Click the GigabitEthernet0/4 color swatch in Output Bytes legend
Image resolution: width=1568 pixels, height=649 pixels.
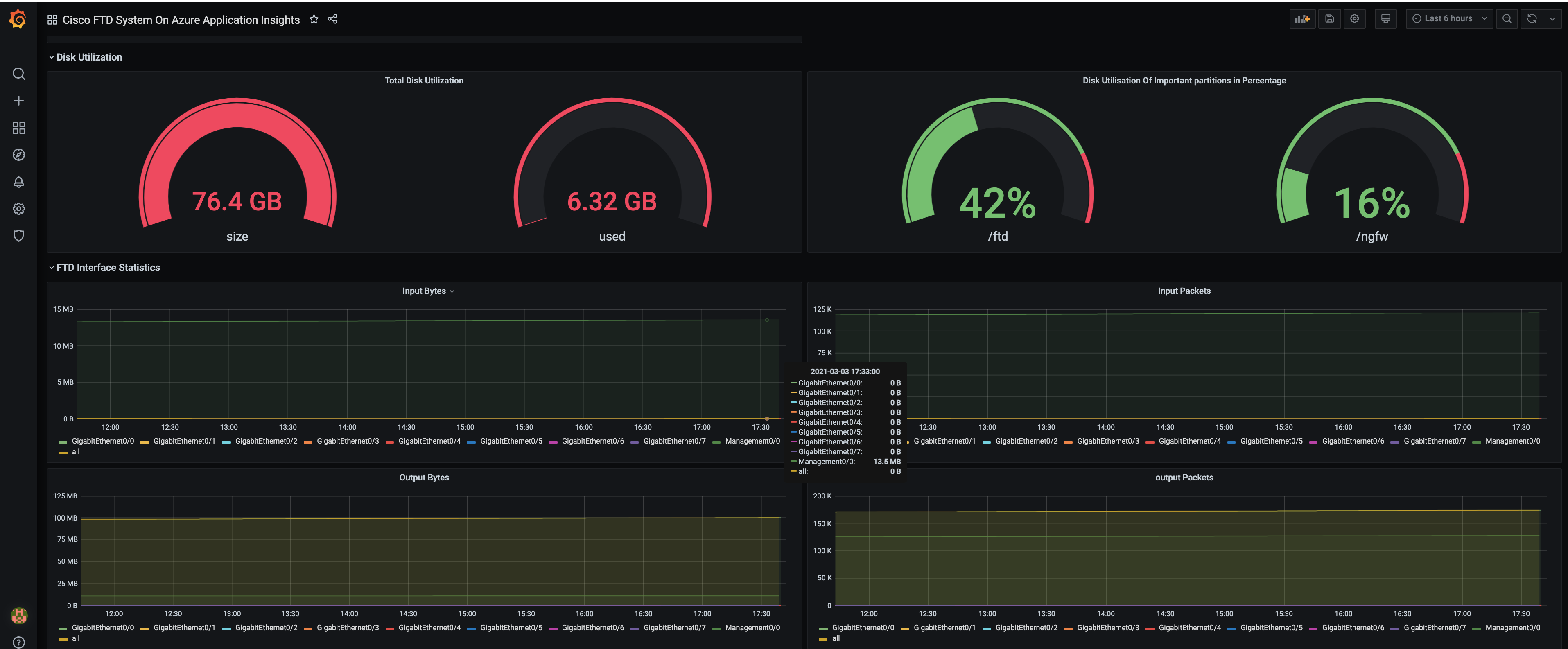point(390,628)
